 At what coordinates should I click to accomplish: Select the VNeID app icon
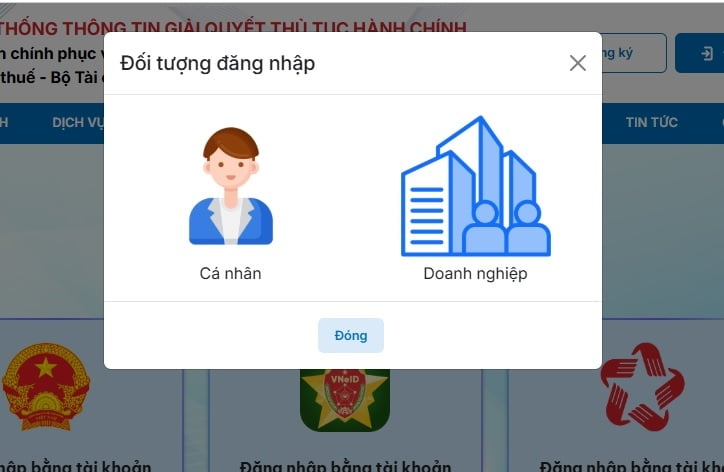(345, 400)
